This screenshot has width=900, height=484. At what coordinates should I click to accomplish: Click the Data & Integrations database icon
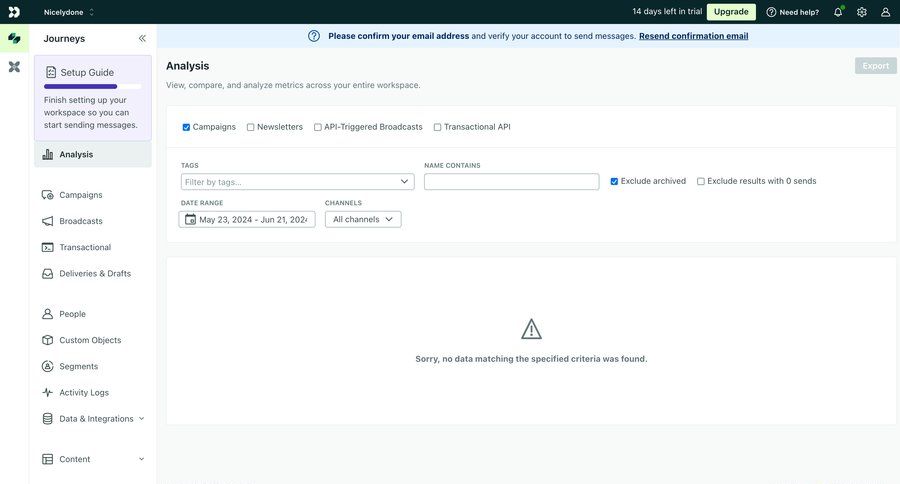click(48, 419)
